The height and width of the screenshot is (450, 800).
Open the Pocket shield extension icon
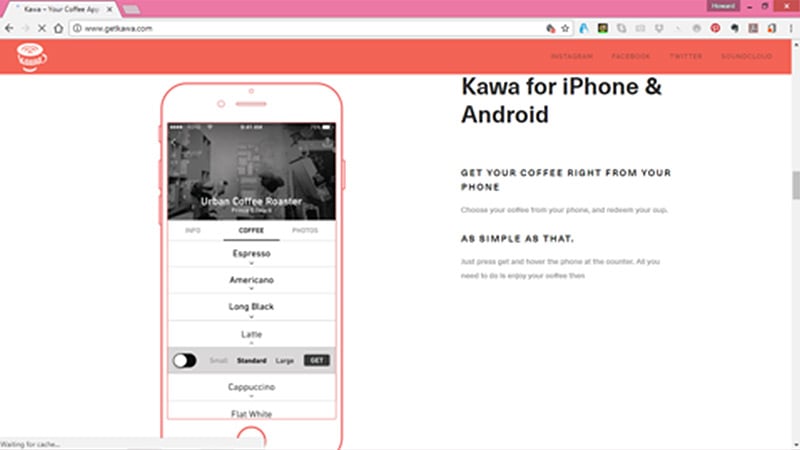(659, 29)
